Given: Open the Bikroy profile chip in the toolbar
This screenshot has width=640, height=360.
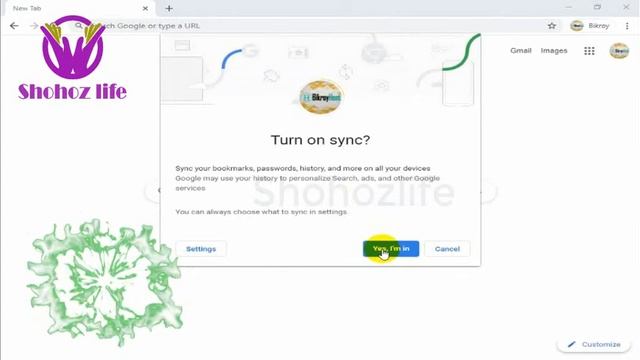Looking at the screenshot, I should 590,26.
